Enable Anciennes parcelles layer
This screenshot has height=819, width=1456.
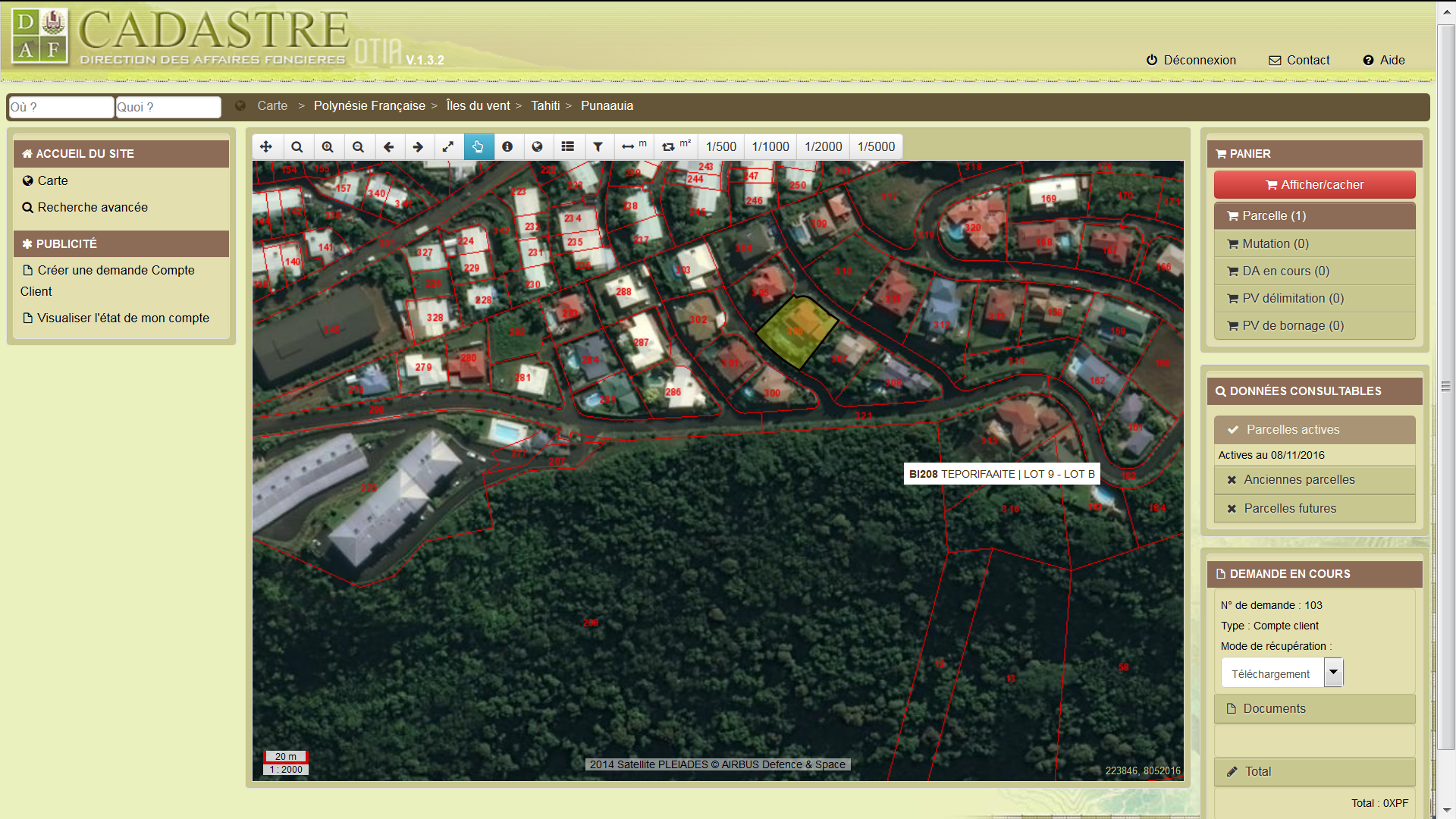[x=1298, y=479]
